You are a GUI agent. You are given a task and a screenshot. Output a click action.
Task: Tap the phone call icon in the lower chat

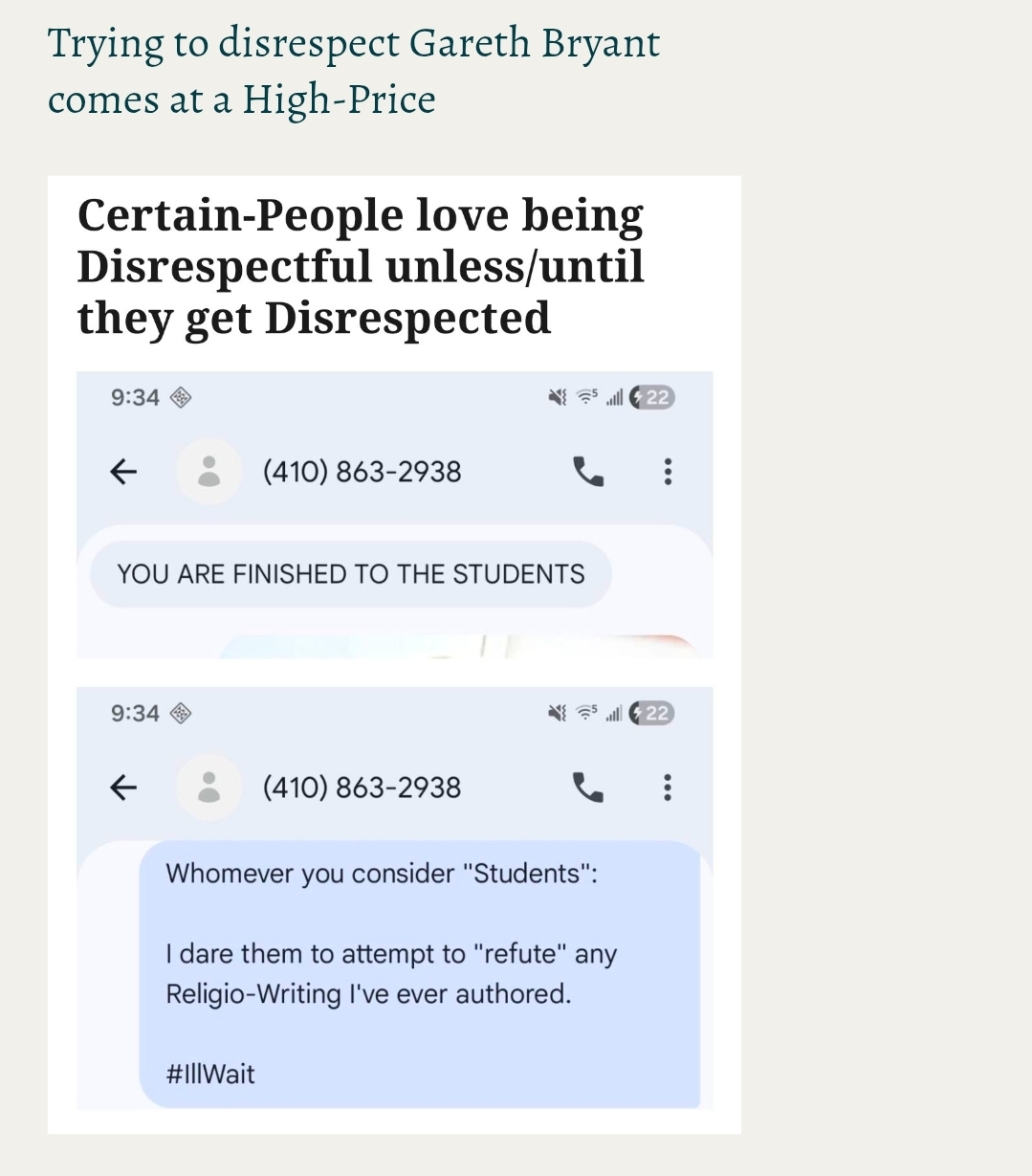[587, 787]
